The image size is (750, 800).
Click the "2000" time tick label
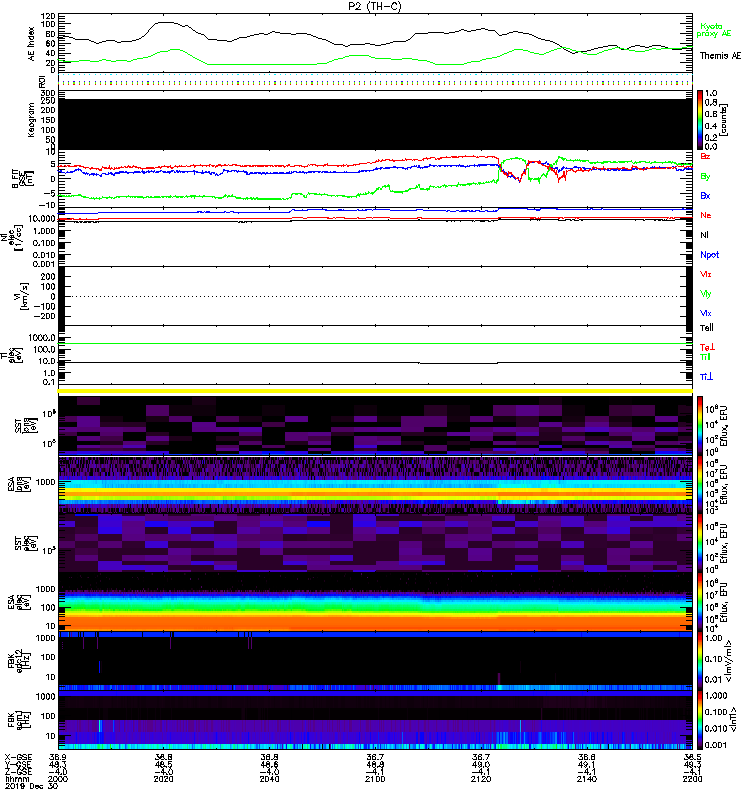[58, 779]
